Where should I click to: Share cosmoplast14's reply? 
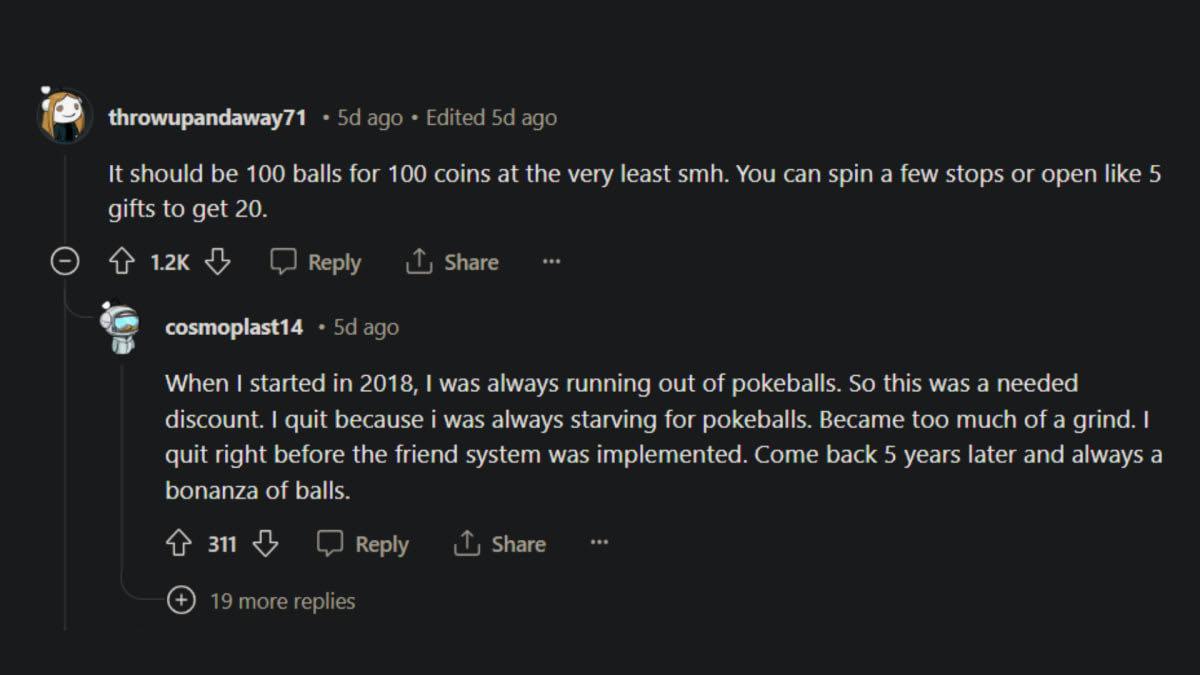(500, 544)
